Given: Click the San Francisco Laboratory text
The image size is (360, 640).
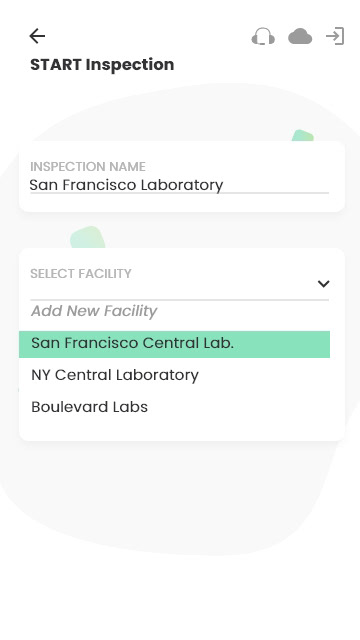Looking at the screenshot, I should [126, 185].
